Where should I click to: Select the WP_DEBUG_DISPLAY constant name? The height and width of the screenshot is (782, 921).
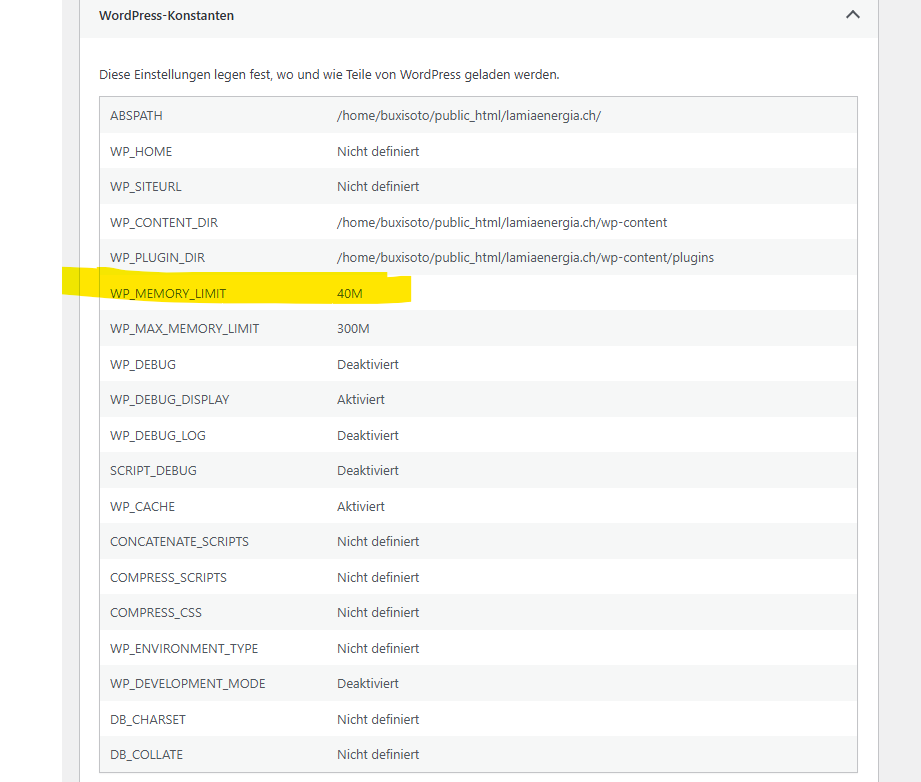tap(170, 400)
